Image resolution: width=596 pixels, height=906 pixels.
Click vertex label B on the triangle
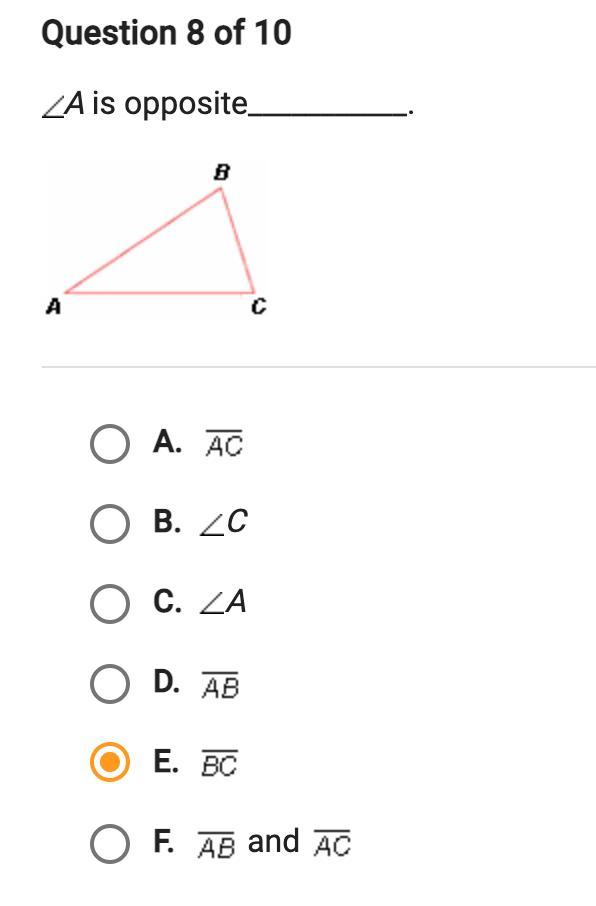click(221, 172)
